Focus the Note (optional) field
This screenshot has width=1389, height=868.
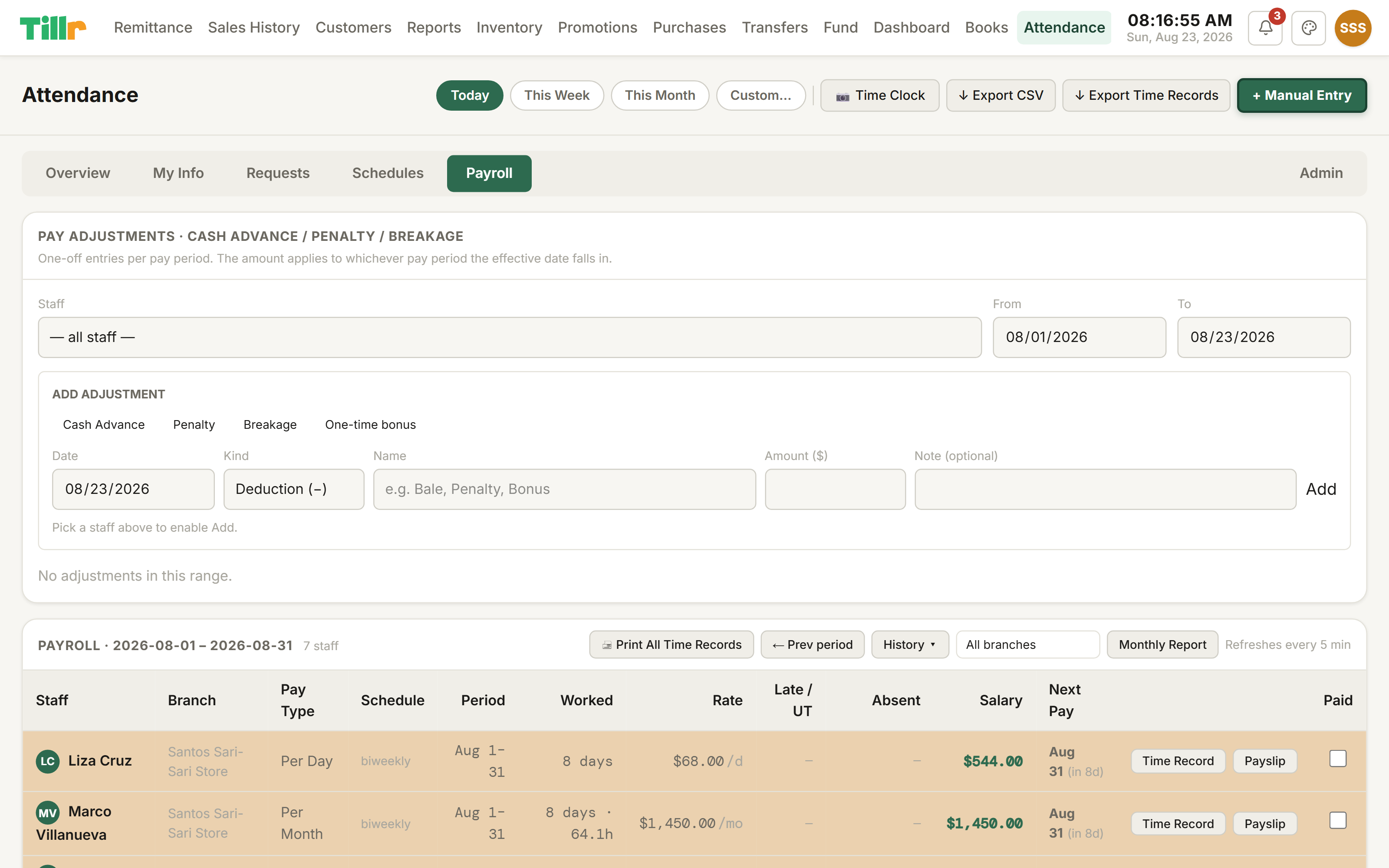tap(1105, 489)
